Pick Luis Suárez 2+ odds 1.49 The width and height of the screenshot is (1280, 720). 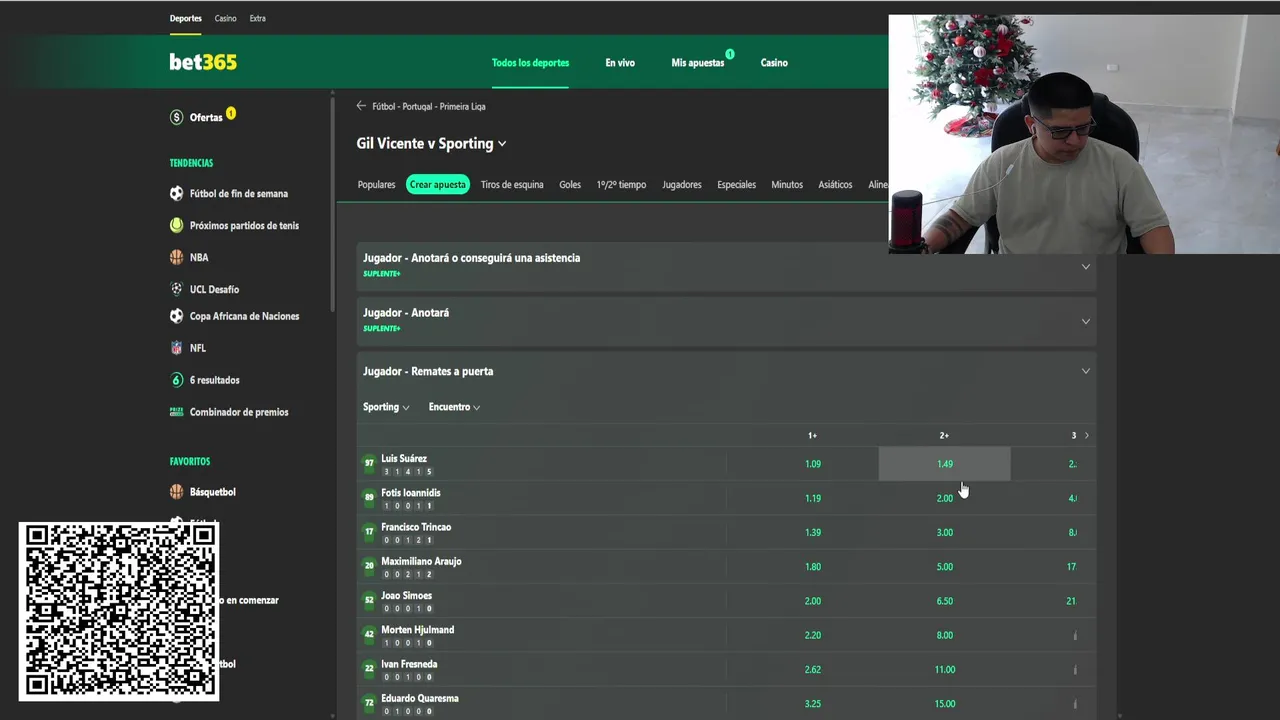point(945,464)
